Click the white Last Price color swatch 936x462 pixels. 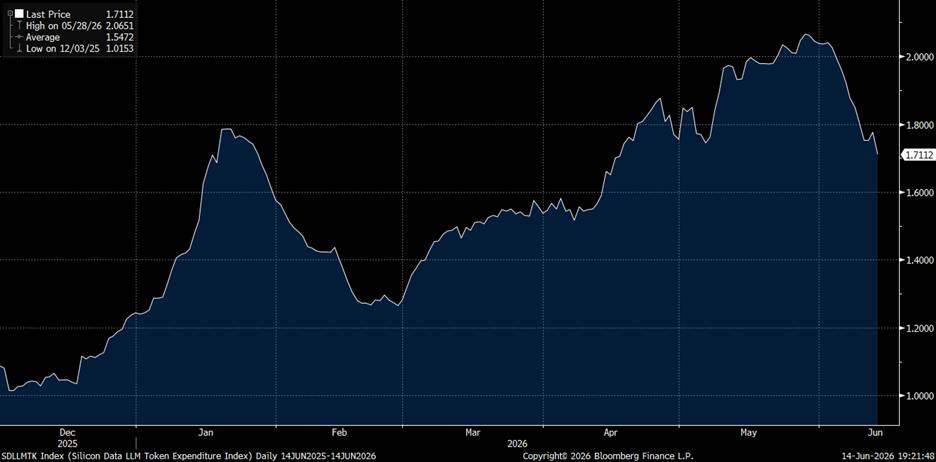[19, 14]
